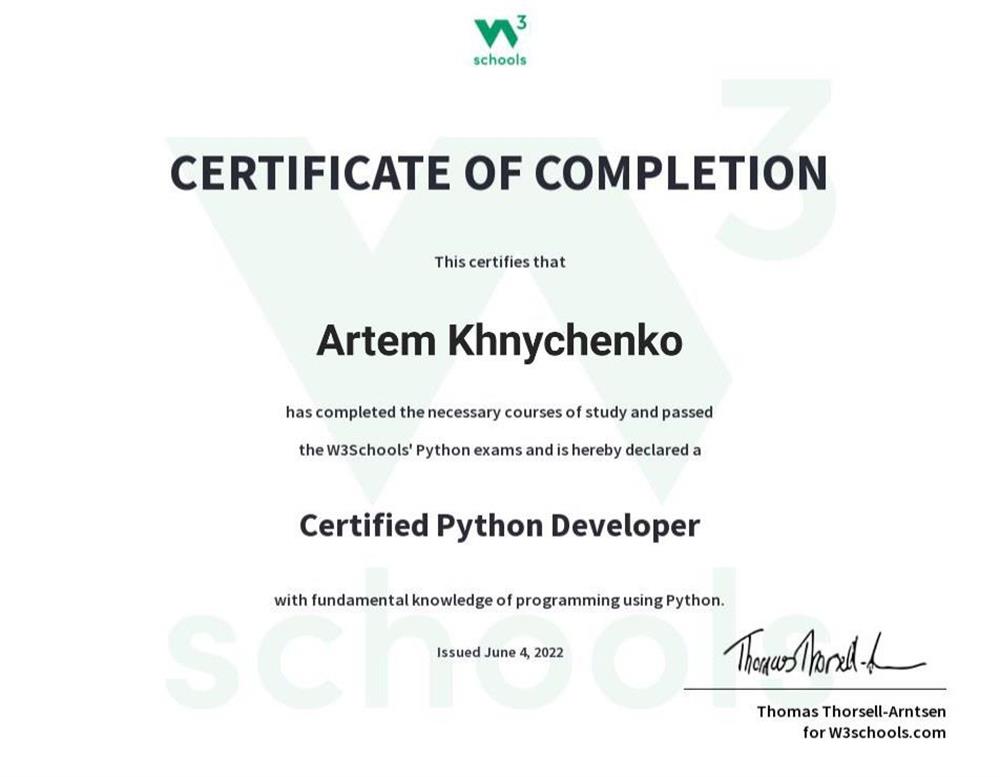Viewport: 1000px width, 777px height.
Task: Click the 'Issued June 4, 2022' date
Action: (x=500, y=652)
